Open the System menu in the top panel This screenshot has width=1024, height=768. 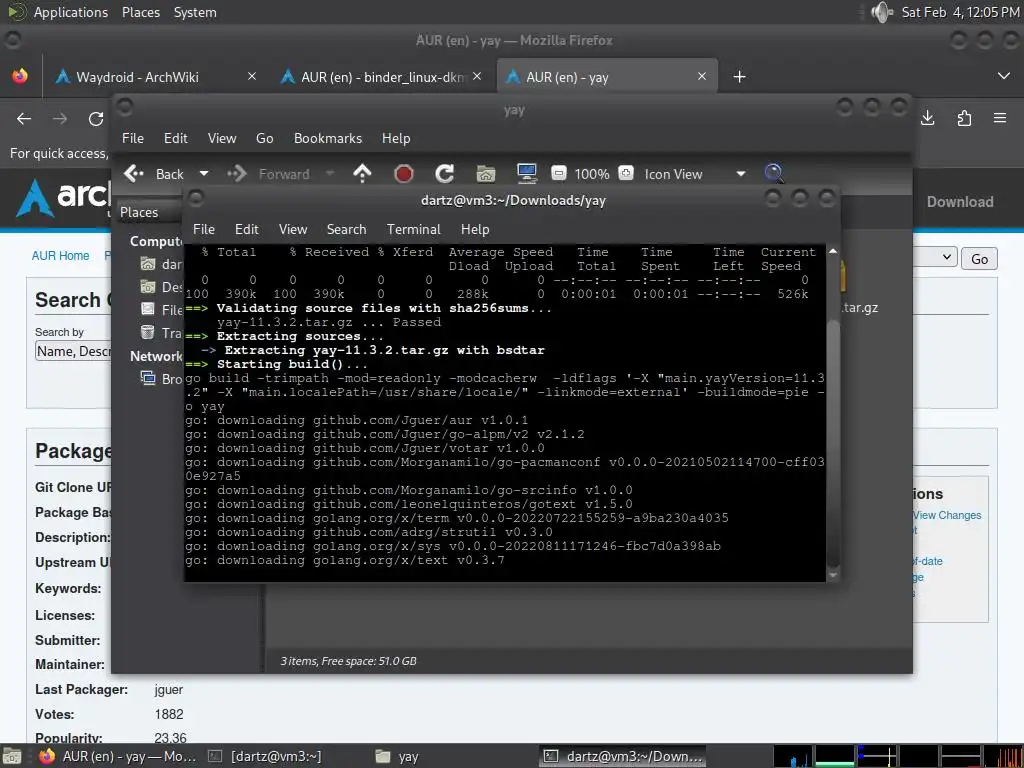pyautogui.click(x=195, y=12)
